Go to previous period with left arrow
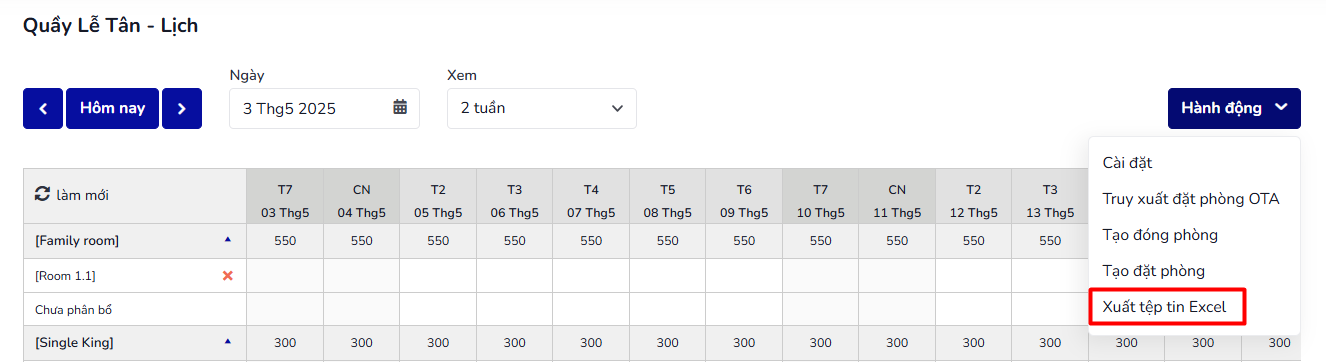The height and width of the screenshot is (362, 1326). coord(43,108)
